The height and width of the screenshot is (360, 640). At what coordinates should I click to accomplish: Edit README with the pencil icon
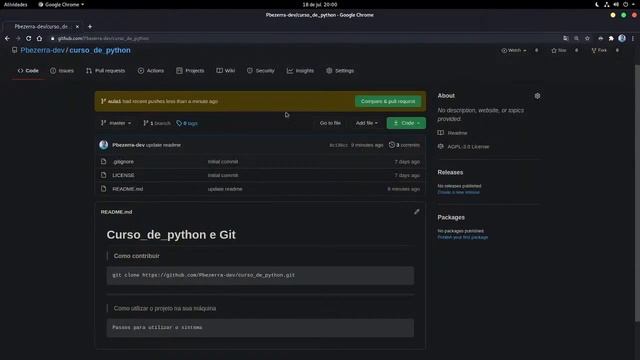coord(416,212)
